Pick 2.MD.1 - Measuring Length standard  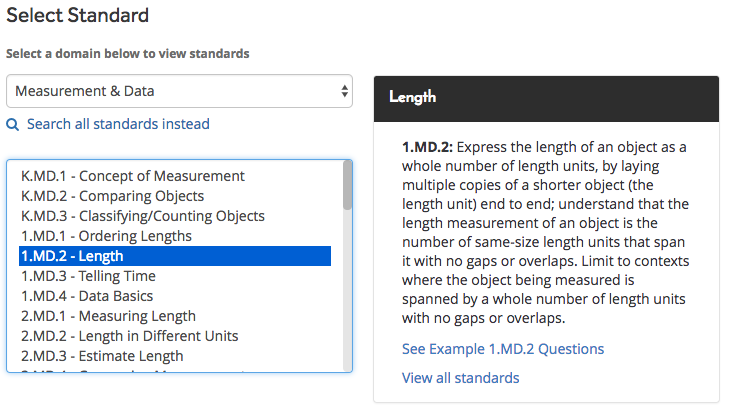(108, 316)
